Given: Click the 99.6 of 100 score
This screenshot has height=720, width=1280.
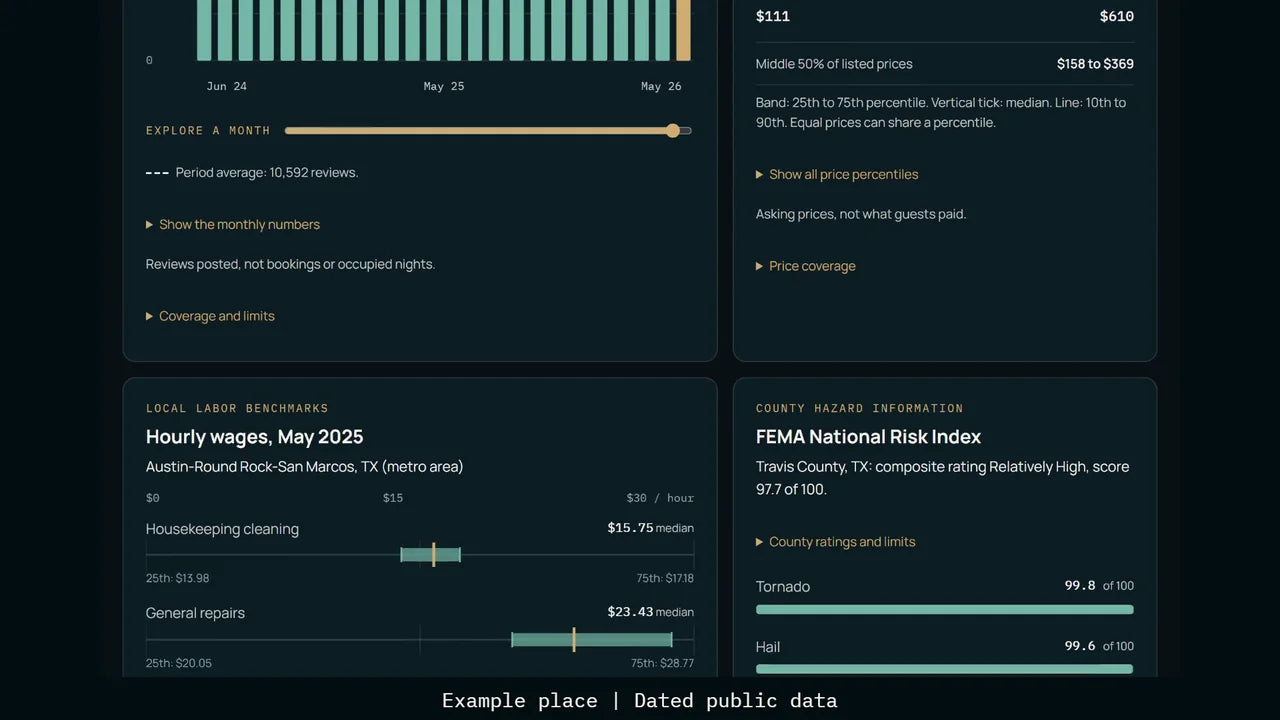Looking at the screenshot, I should click(x=1099, y=646).
